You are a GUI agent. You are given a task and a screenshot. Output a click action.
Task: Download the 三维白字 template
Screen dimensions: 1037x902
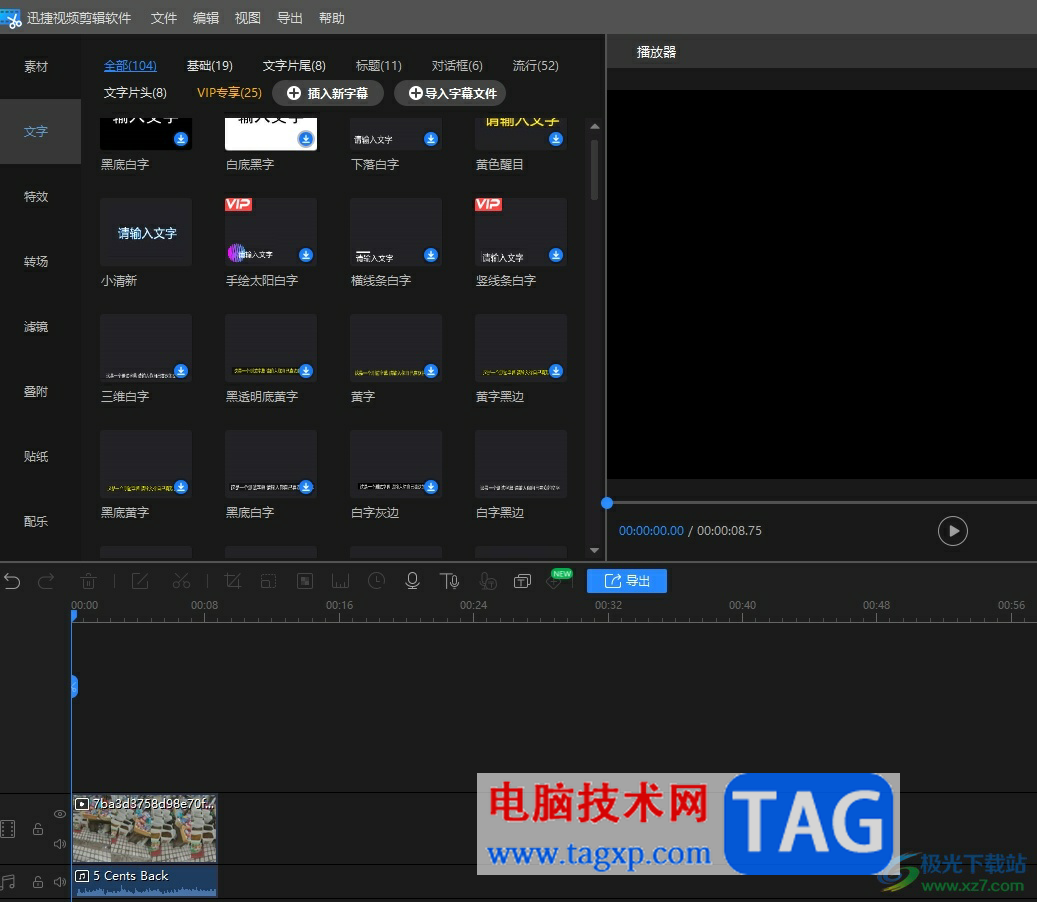(181, 370)
